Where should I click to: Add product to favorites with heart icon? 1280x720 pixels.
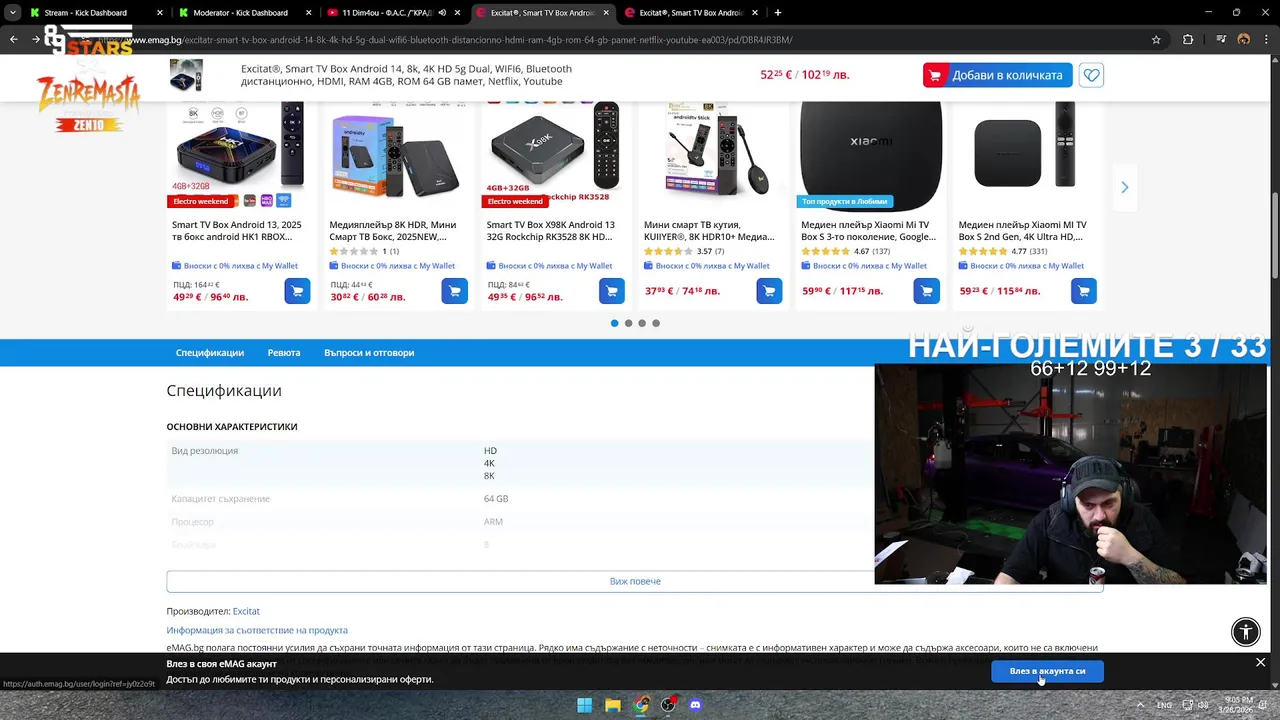tap(1091, 75)
